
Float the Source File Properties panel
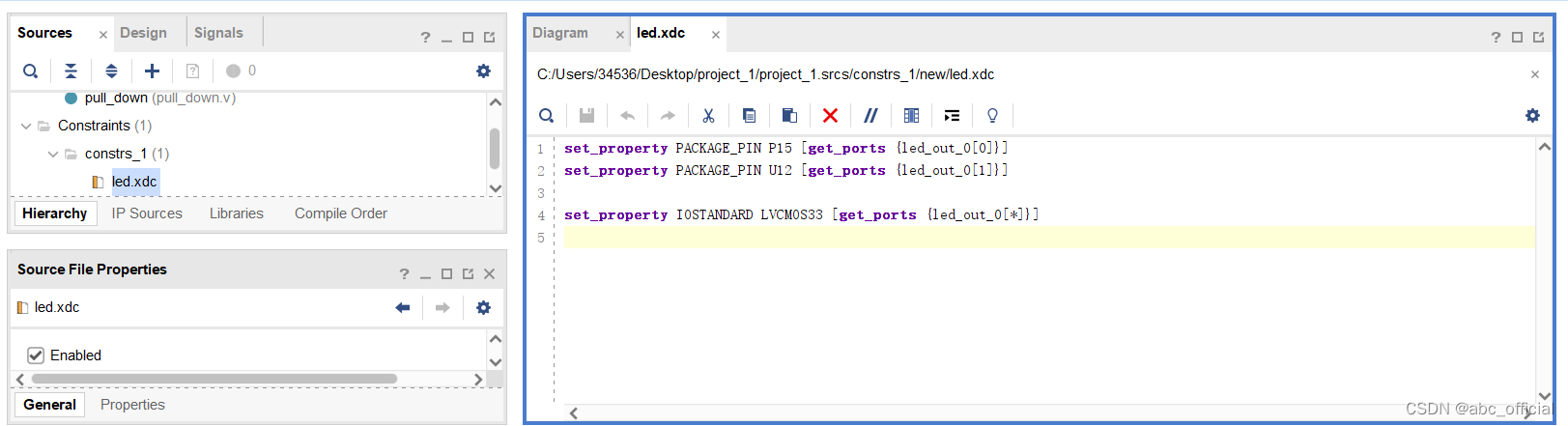pyautogui.click(x=468, y=274)
